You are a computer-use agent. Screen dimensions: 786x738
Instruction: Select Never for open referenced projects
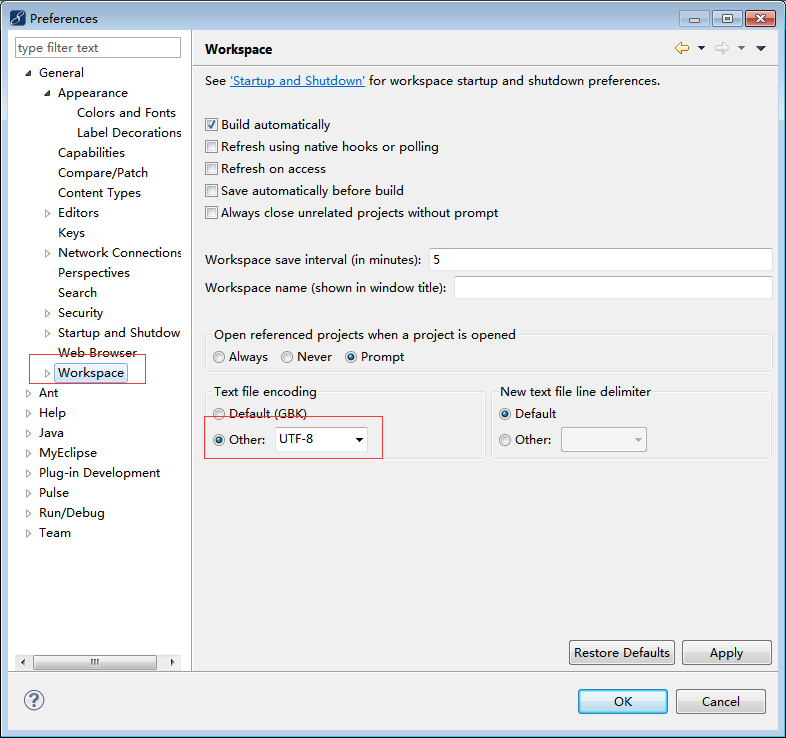(287, 357)
